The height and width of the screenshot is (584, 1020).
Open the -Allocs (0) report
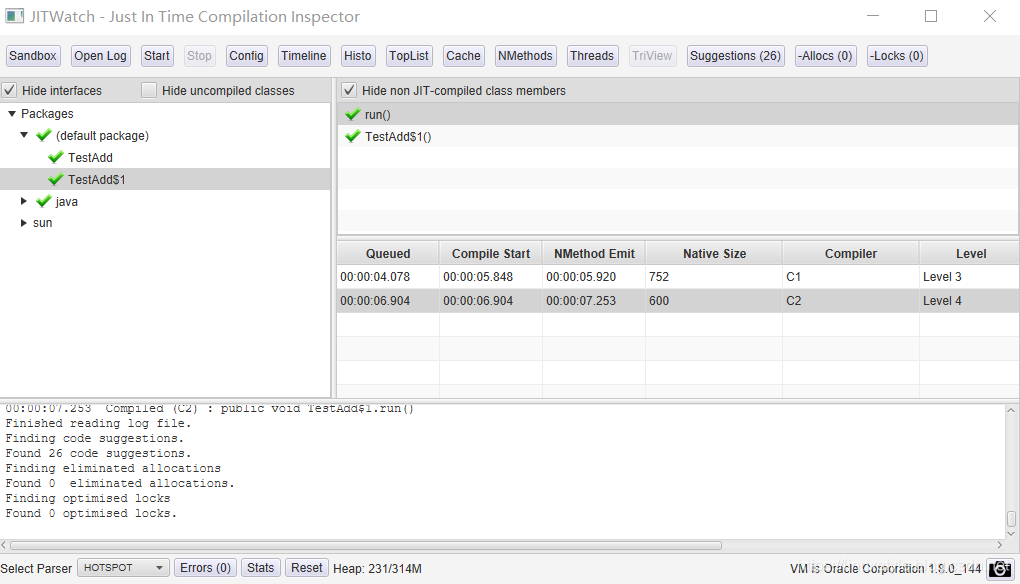(825, 56)
